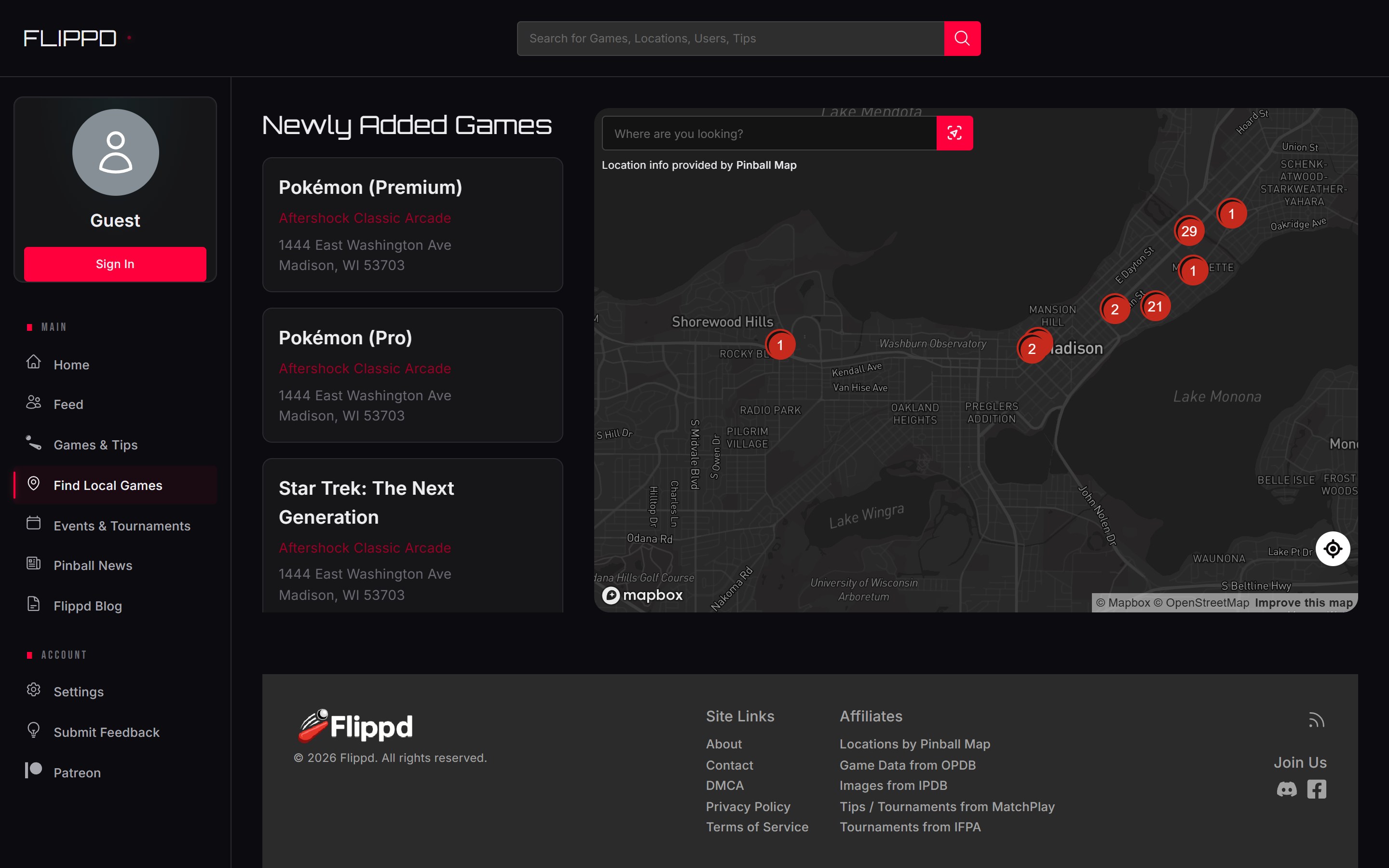Click the Sign In button
This screenshot has height=868, width=1389.
coord(115,264)
